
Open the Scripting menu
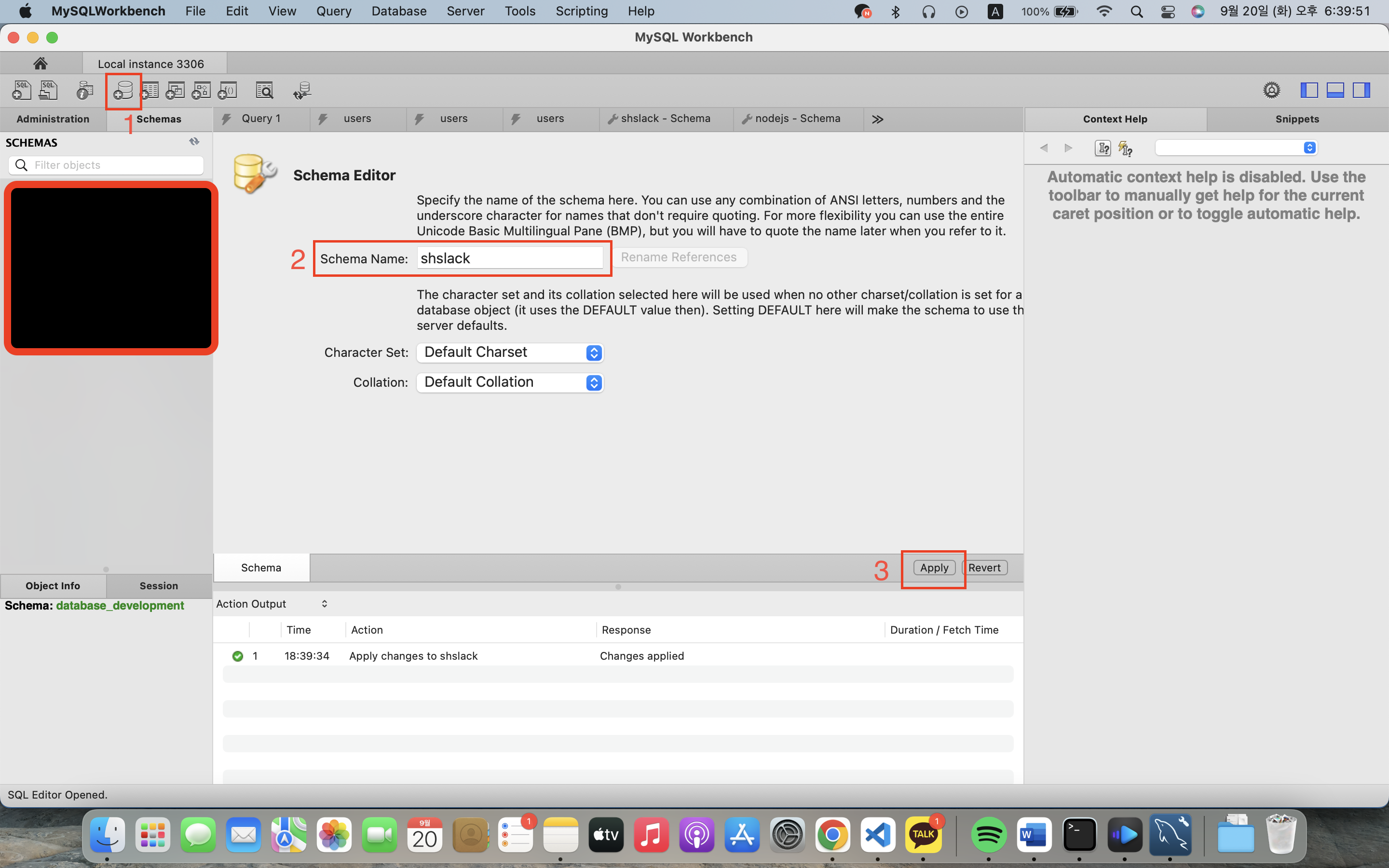click(x=582, y=11)
